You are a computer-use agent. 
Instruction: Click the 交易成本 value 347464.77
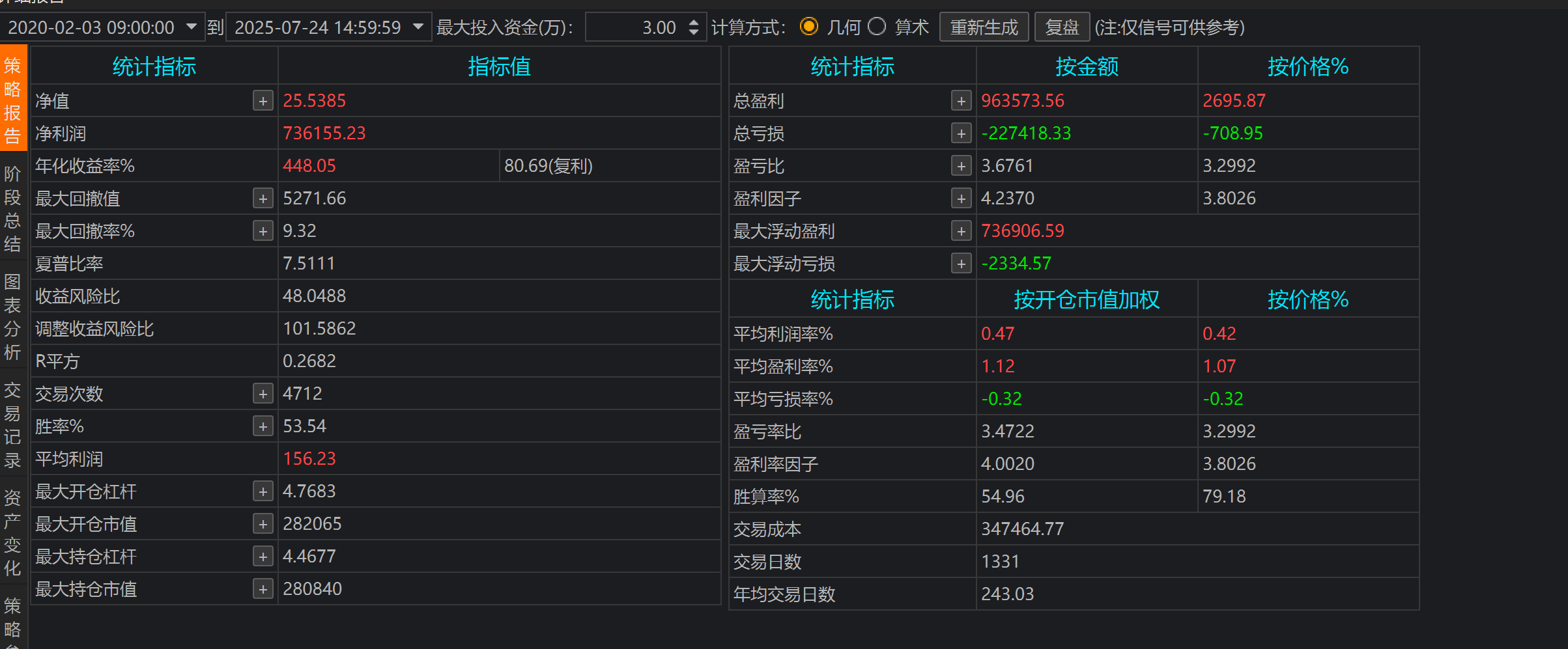(1022, 529)
